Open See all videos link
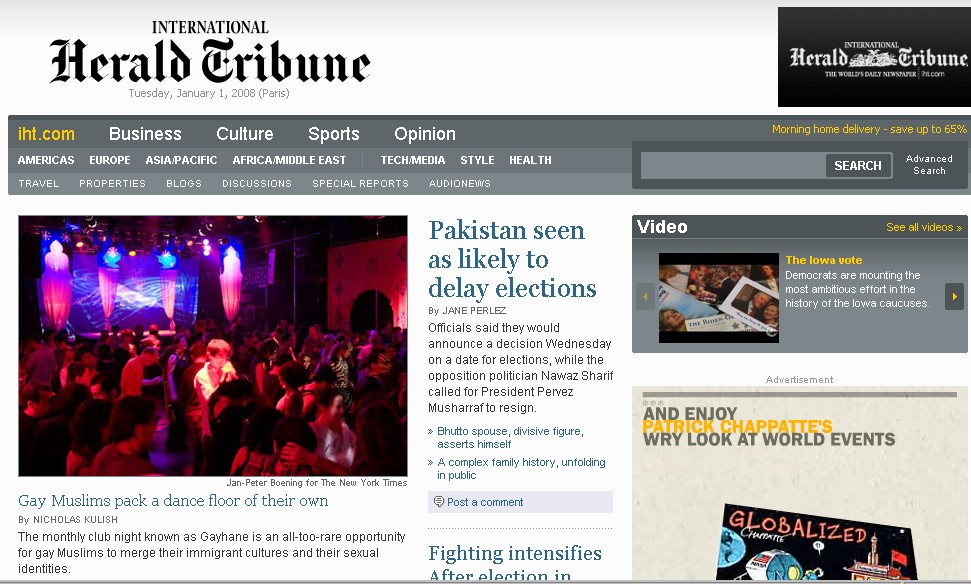The image size is (971, 584). coord(924,227)
